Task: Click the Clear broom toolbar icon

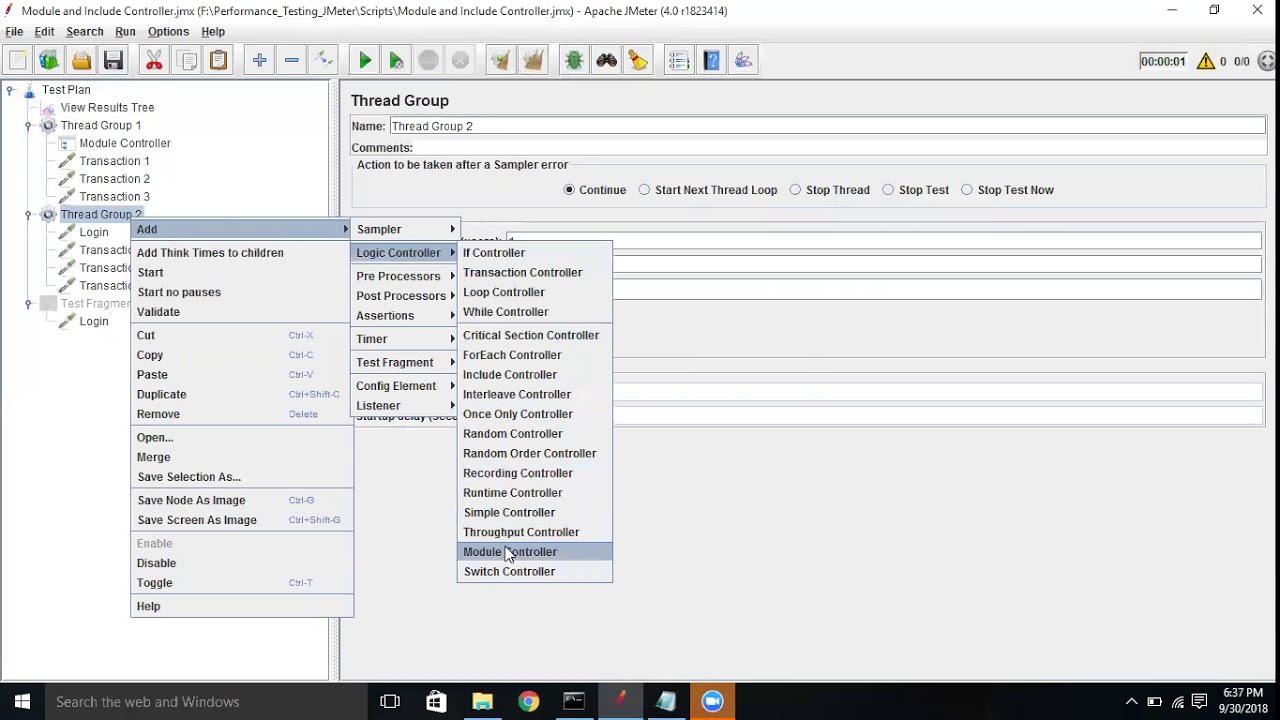Action: pos(501,61)
